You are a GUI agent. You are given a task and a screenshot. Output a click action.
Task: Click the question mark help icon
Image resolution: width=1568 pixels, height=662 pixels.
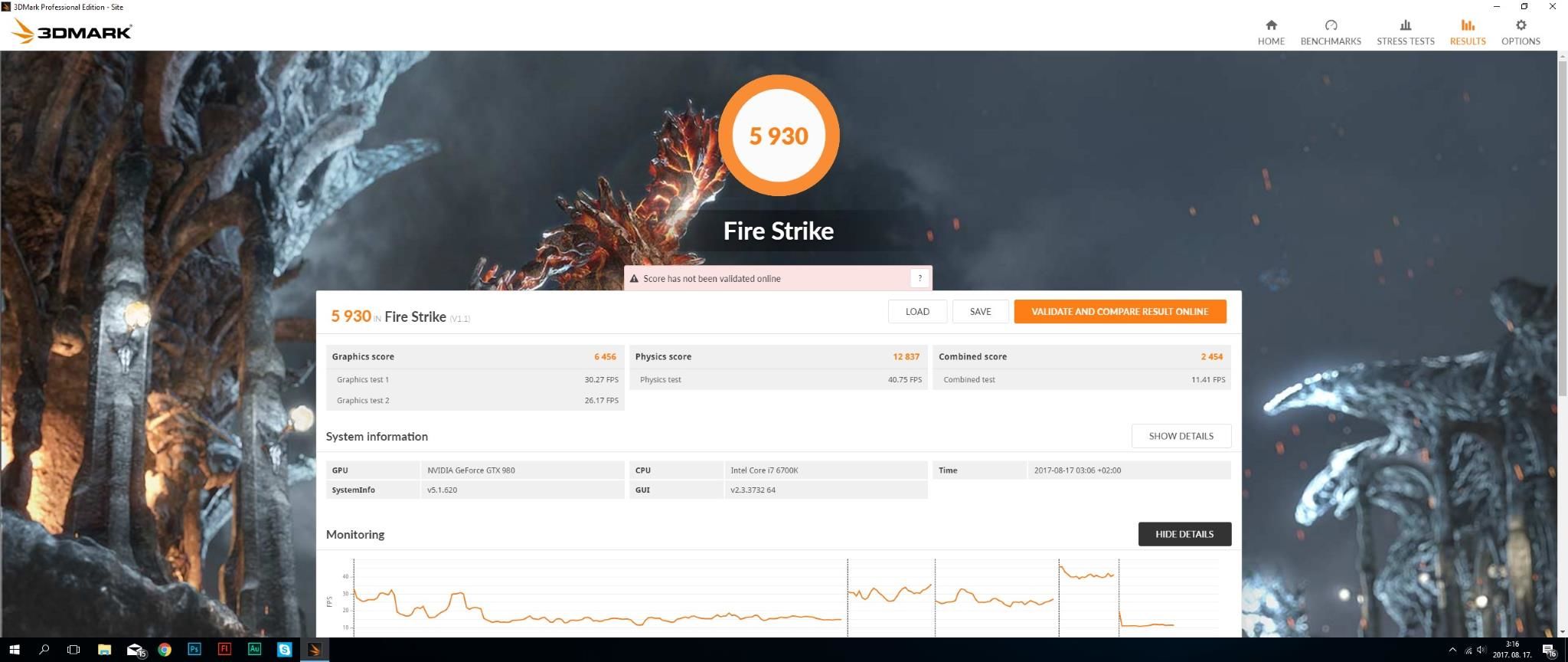click(920, 278)
